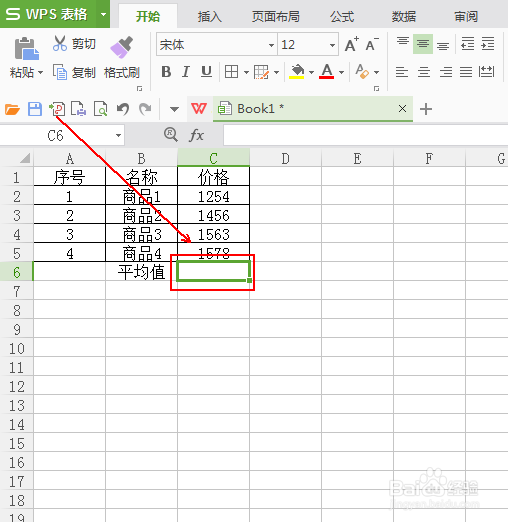The image size is (508, 522).
Task: Cut selection with the scissors icon
Action: [x=60, y=43]
